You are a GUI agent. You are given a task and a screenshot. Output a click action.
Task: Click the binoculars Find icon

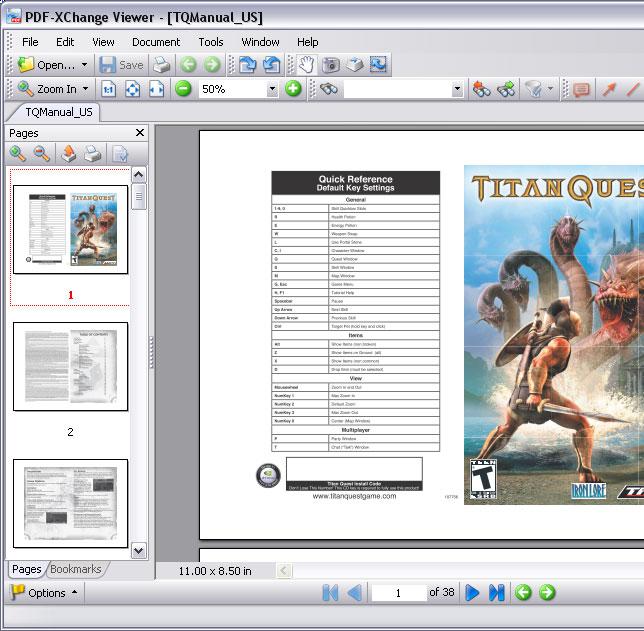[x=329, y=89]
